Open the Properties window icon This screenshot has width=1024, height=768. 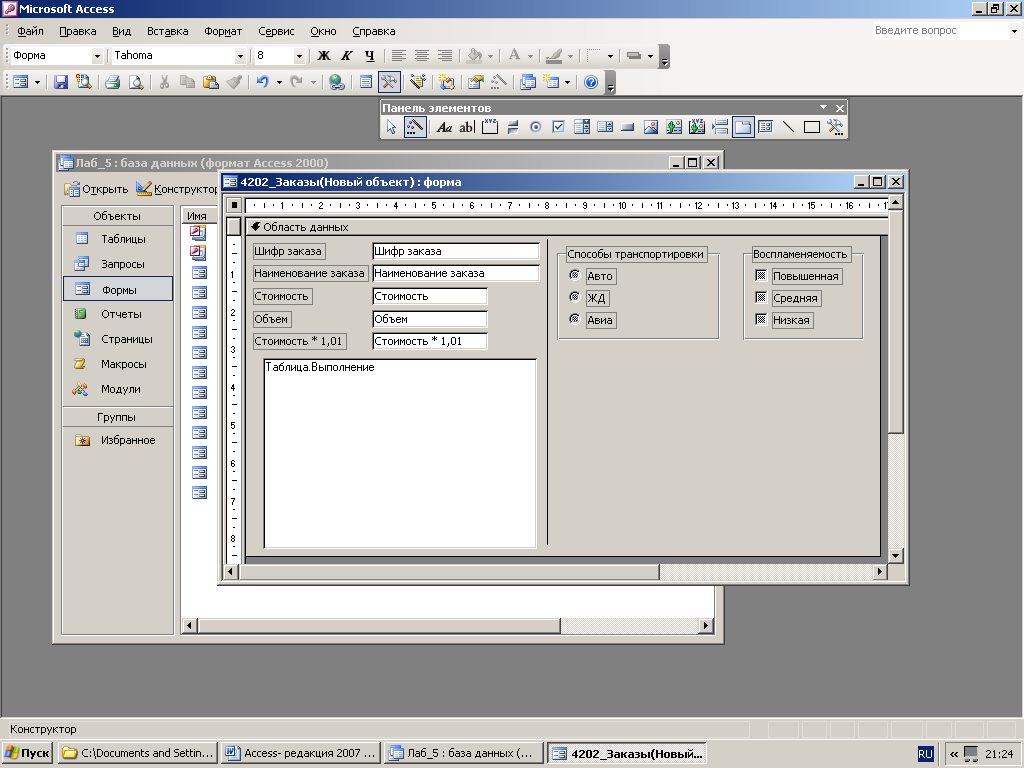click(475, 82)
